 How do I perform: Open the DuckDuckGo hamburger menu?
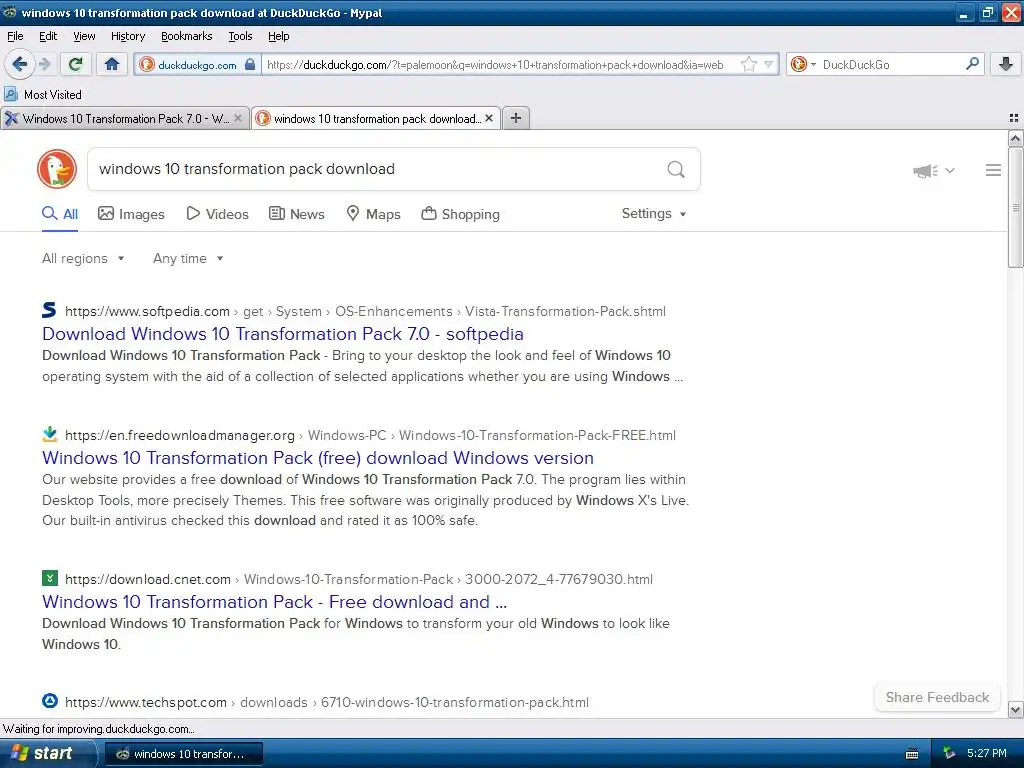click(x=993, y=170)
